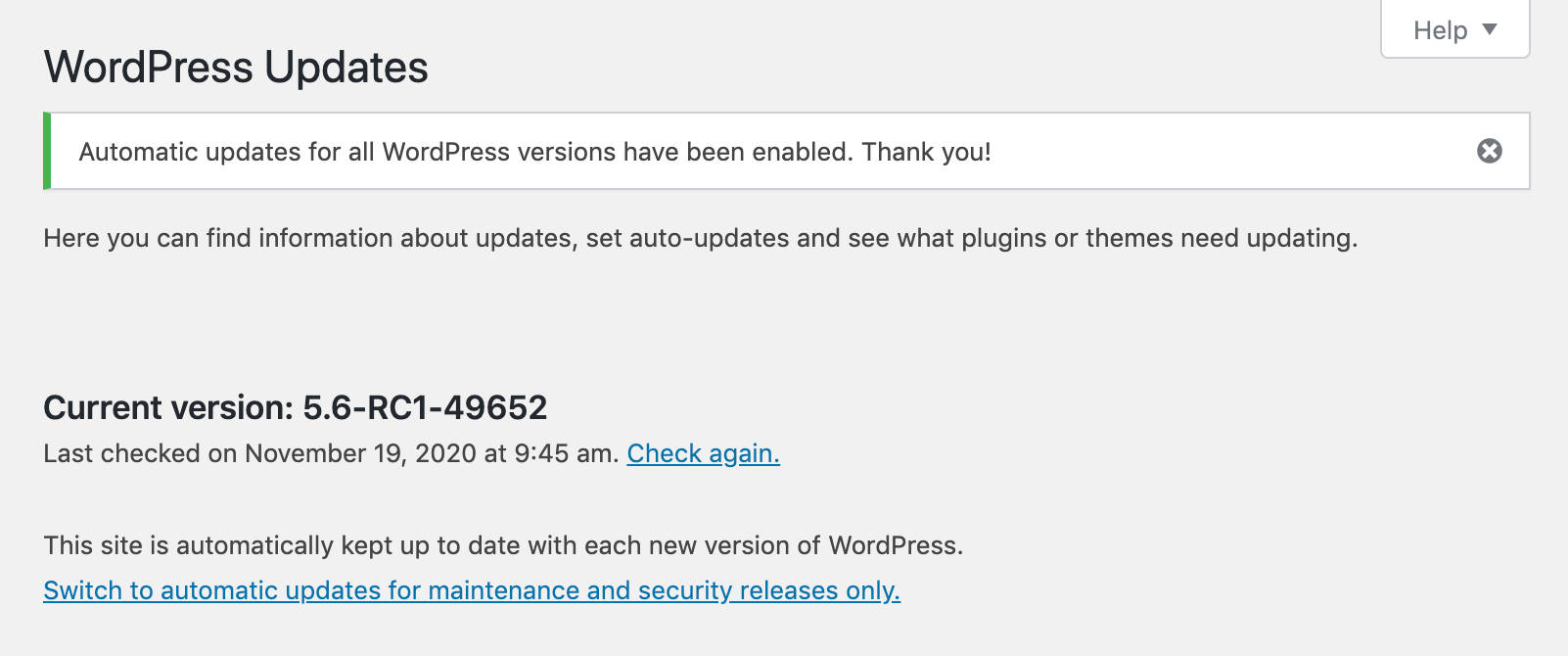
Task: Click the Help tab's downward arrow
Action: (x=1490, y=29)
